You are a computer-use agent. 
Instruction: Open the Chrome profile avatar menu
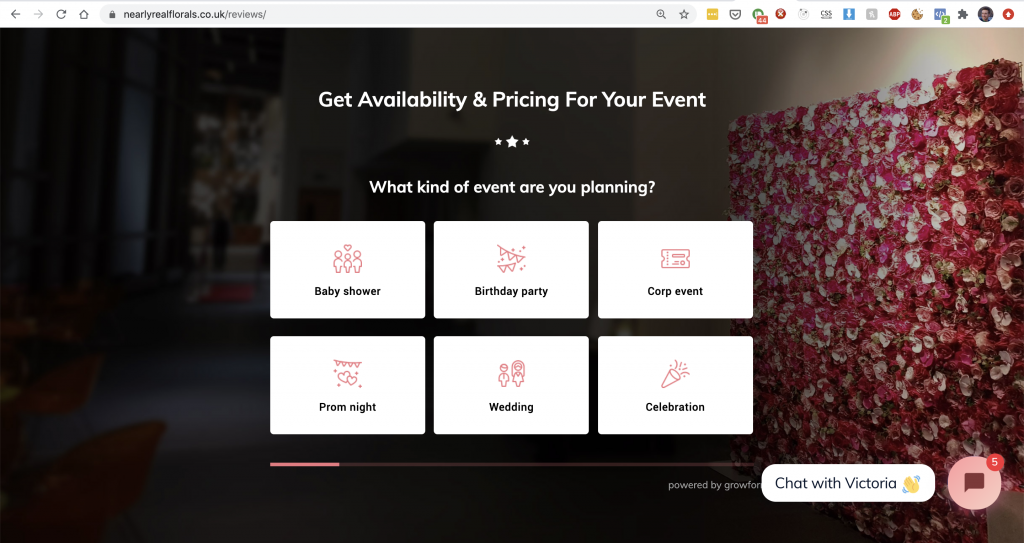pos(986,14)
